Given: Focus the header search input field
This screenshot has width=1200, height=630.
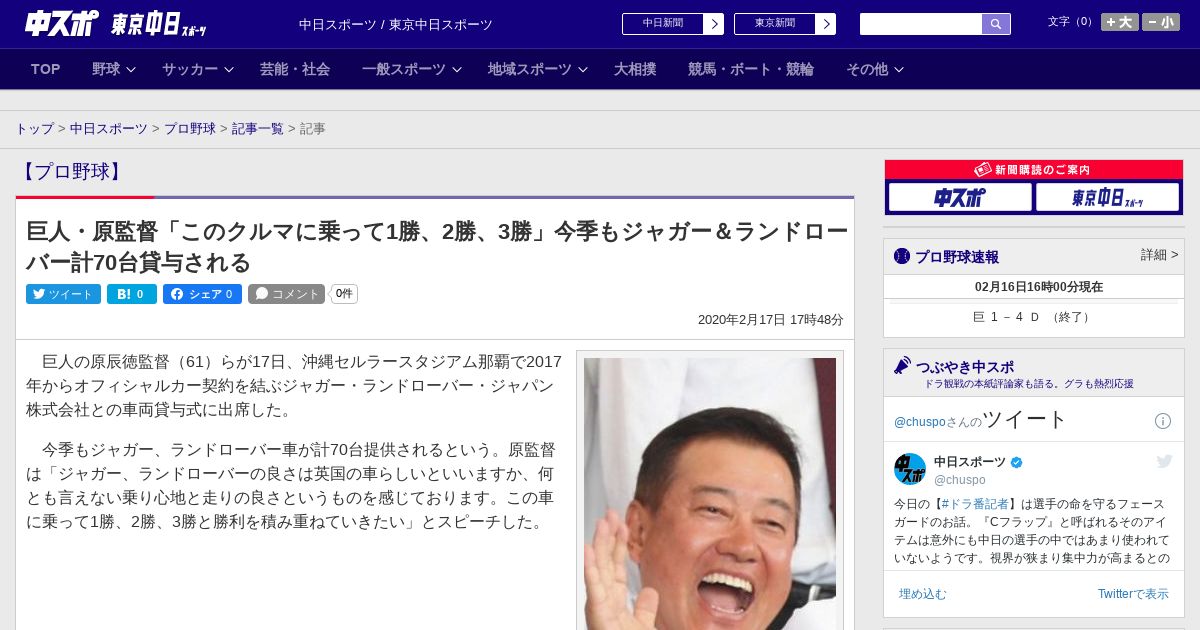Looking at the screenshot, I should pyautogui.click(x=921, y=24).
